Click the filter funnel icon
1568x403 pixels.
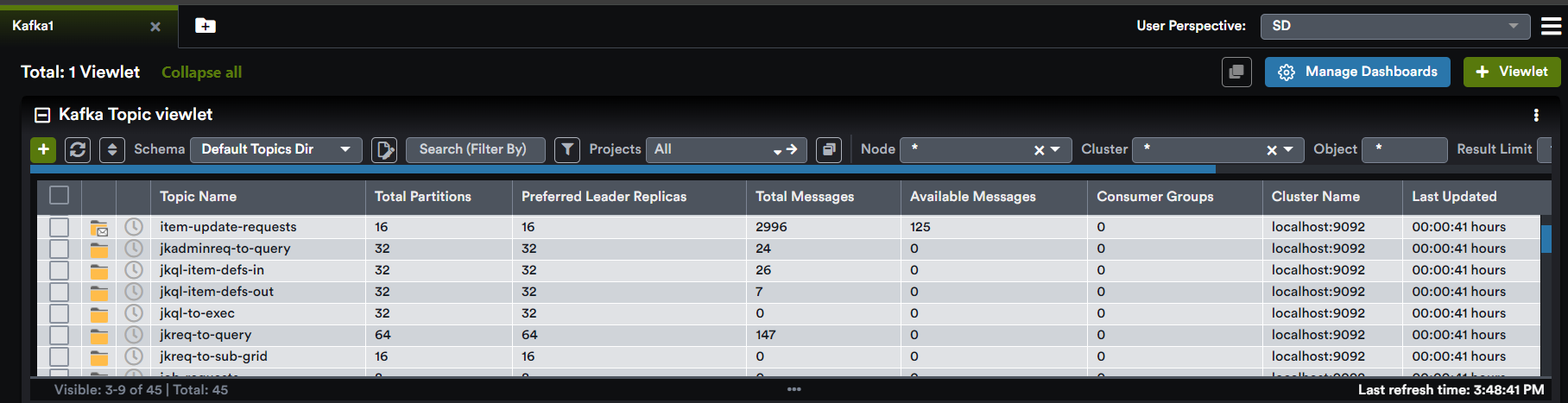[567, 149]
